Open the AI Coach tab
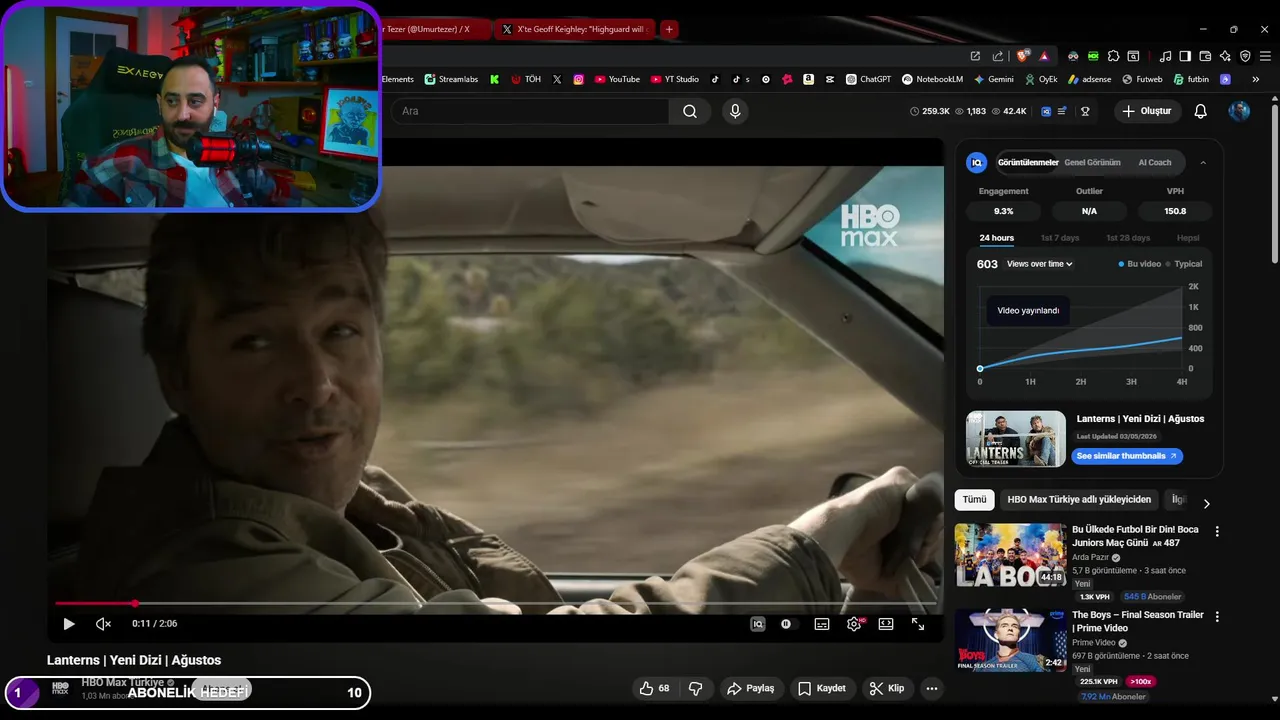Viewport: 1280px width, 720px height. click(1155, 162)
